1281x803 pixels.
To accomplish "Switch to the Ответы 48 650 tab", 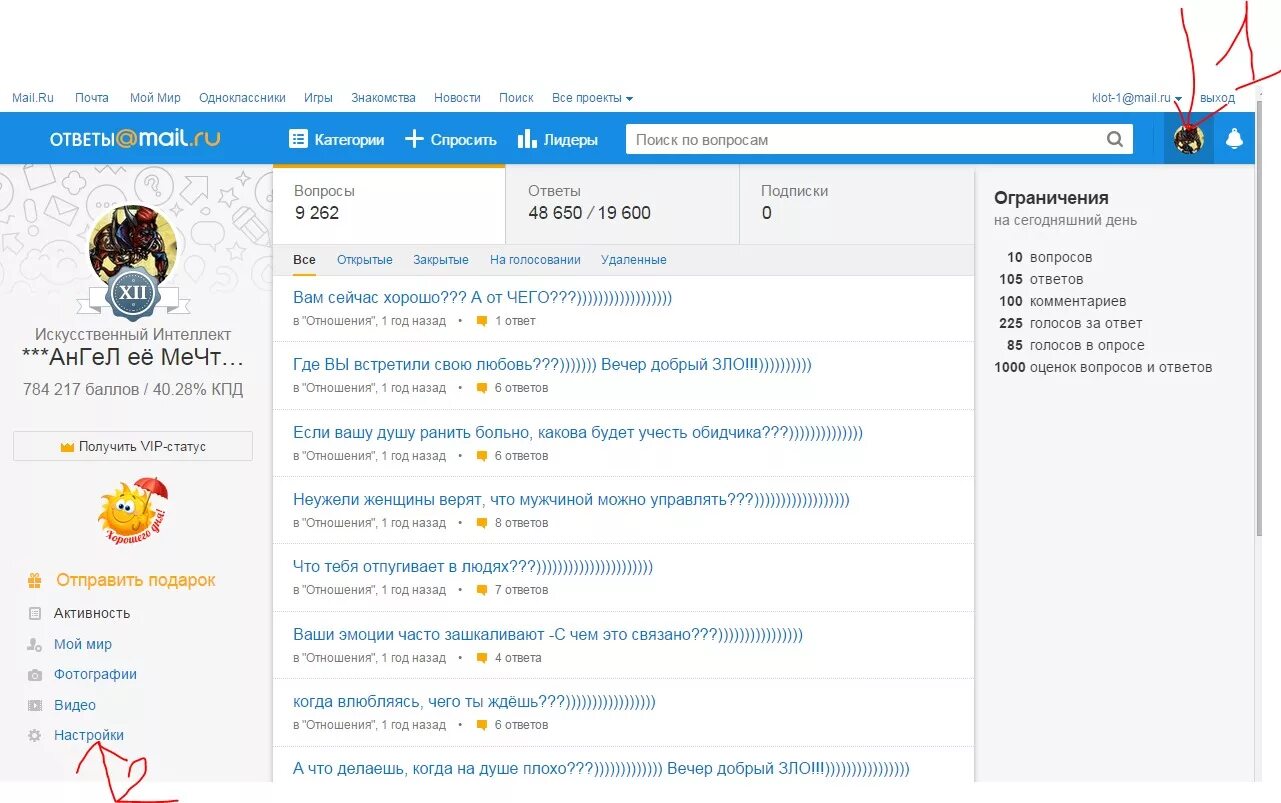I will [622, 204].
